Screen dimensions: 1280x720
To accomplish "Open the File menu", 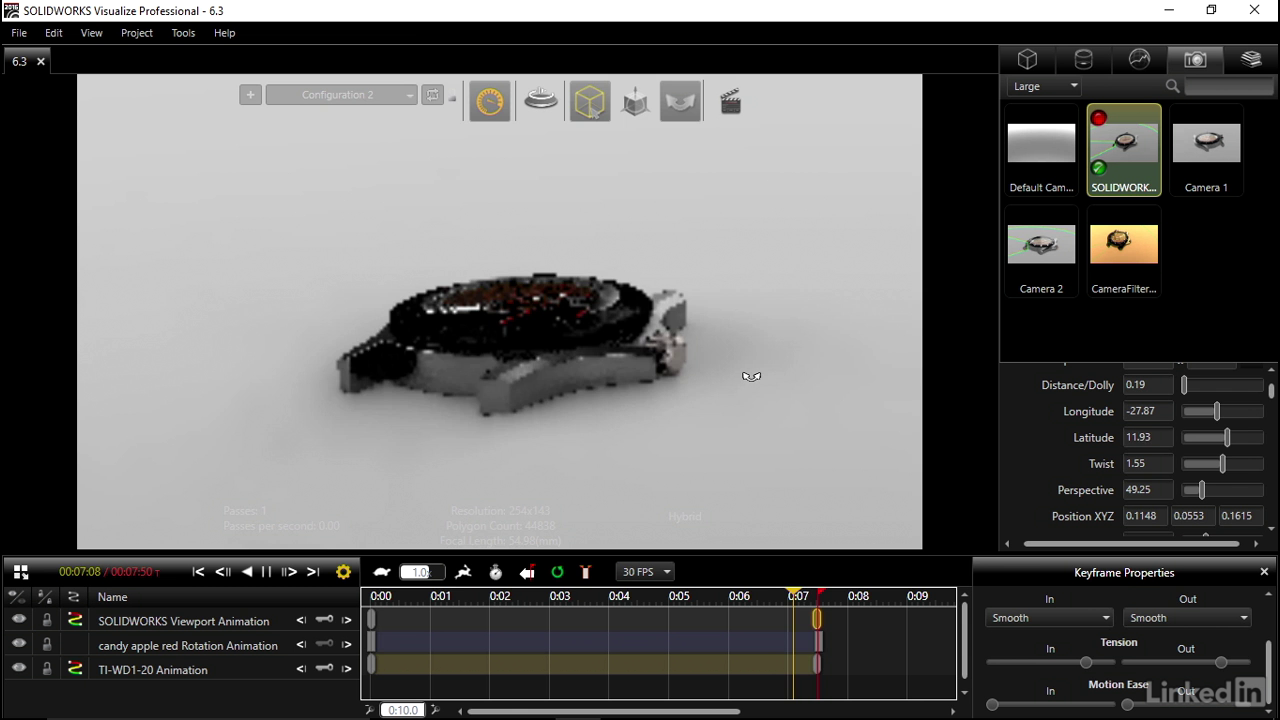I will [x=19, y=33].
